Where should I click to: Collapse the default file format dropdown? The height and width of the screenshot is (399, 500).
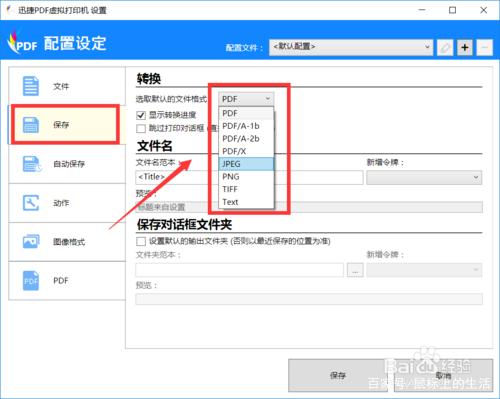[246, 99]
